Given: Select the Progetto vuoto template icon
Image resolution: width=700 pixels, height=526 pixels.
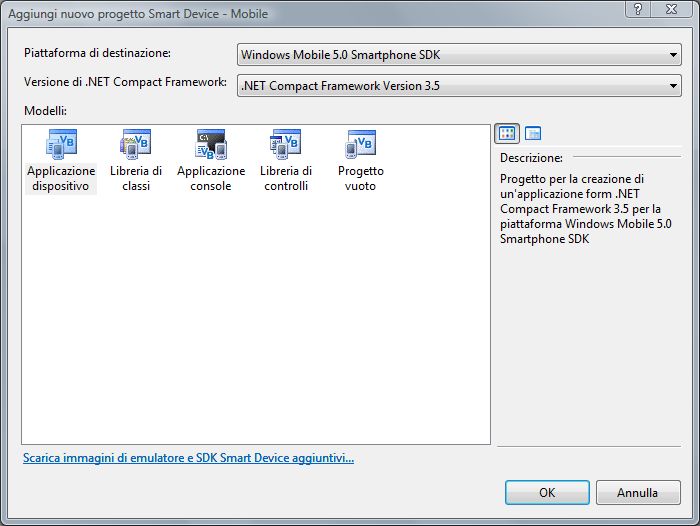Looking at the screenshot, I should (361, 144).
